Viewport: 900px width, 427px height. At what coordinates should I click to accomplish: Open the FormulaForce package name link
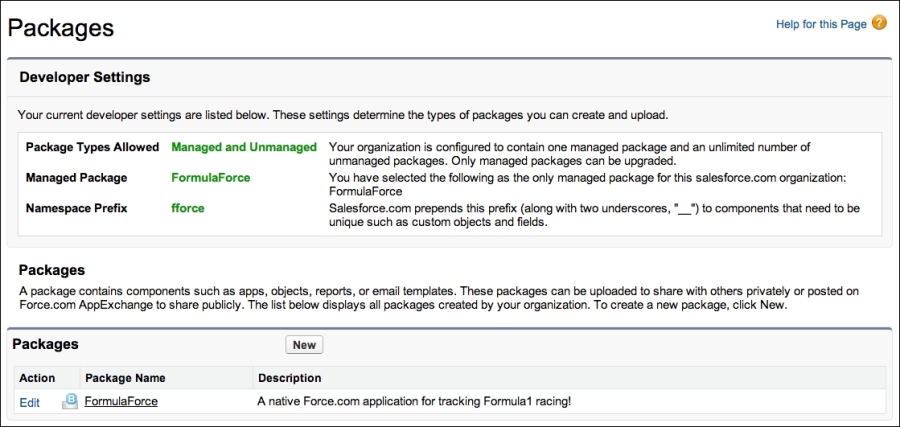(121, 402)
